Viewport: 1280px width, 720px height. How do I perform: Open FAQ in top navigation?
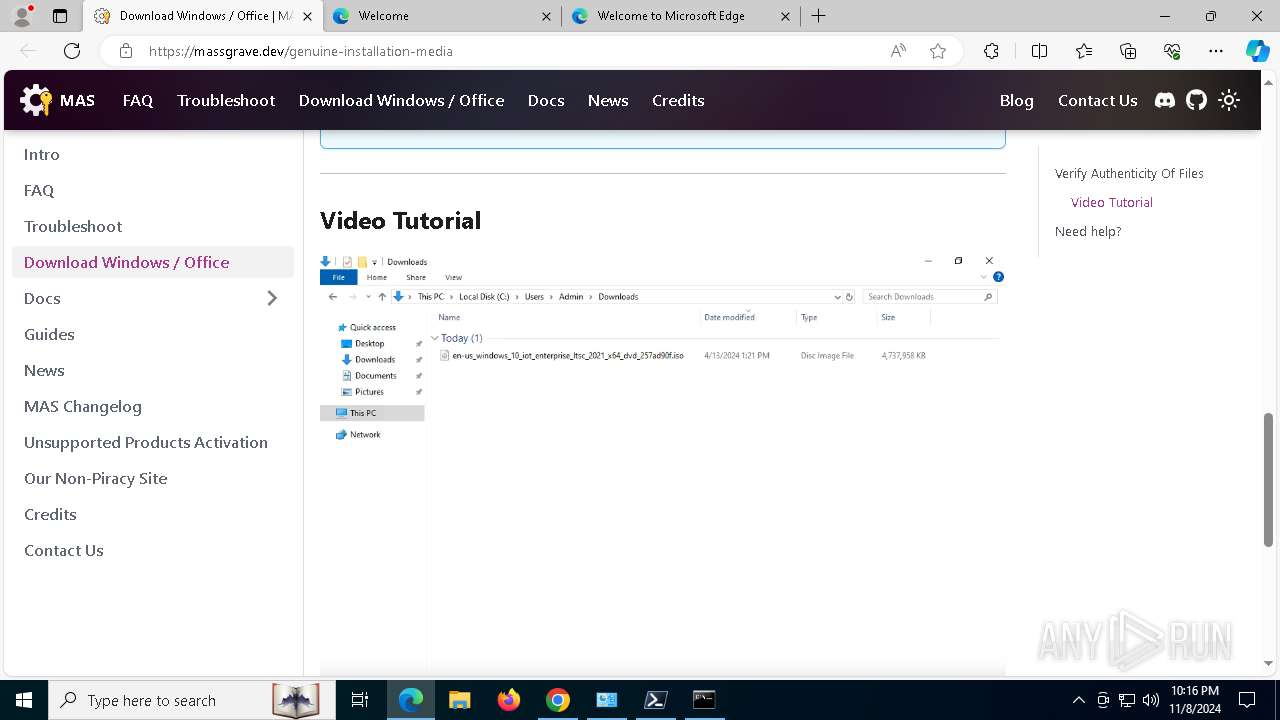click(x=138, y=100)
